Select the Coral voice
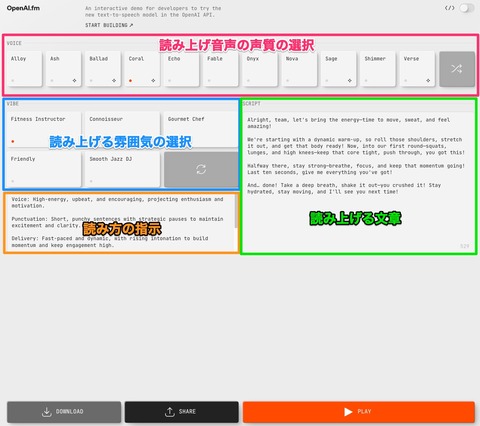Viewport: 480px width, 426px height. tap(142, 69)
